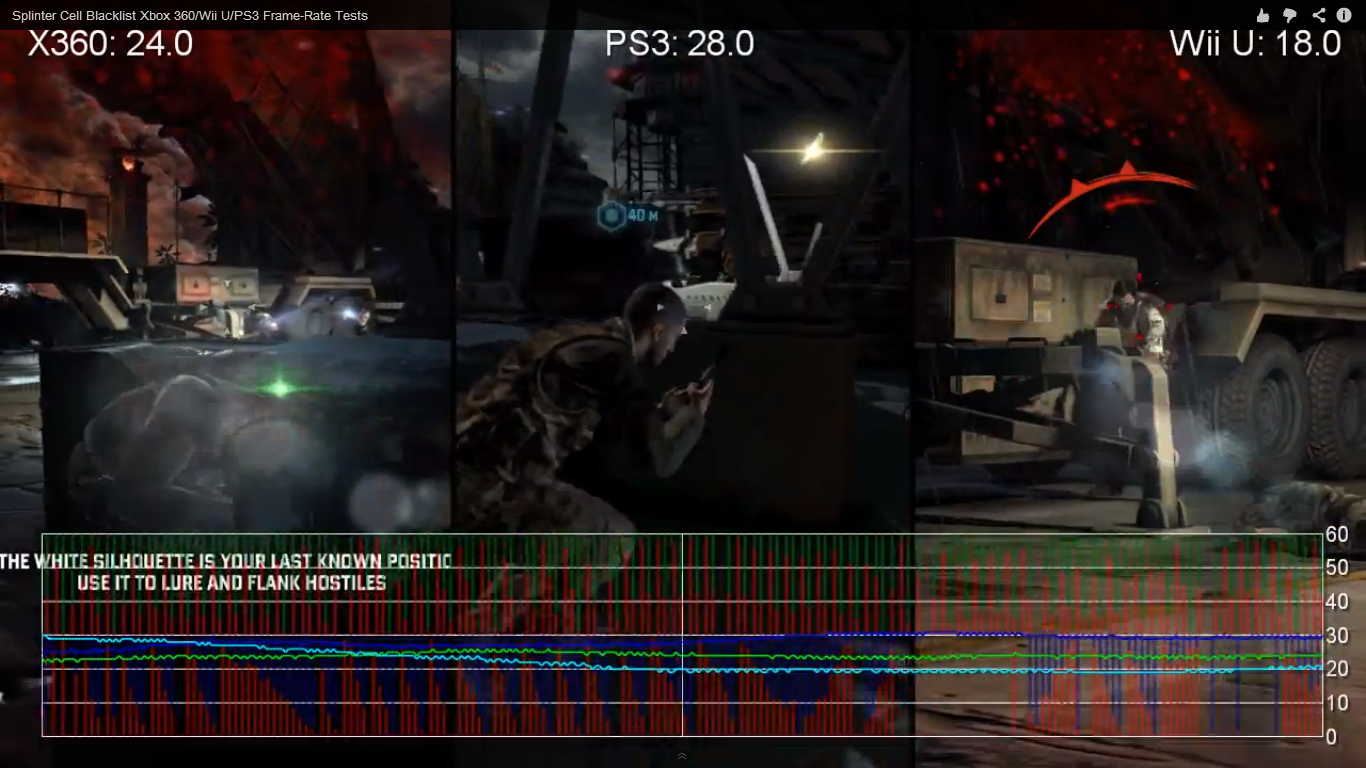Click the hexagonal 40 M waypoint marker
This screenshot has width=1366, height=768.
(x=609, y=215)
